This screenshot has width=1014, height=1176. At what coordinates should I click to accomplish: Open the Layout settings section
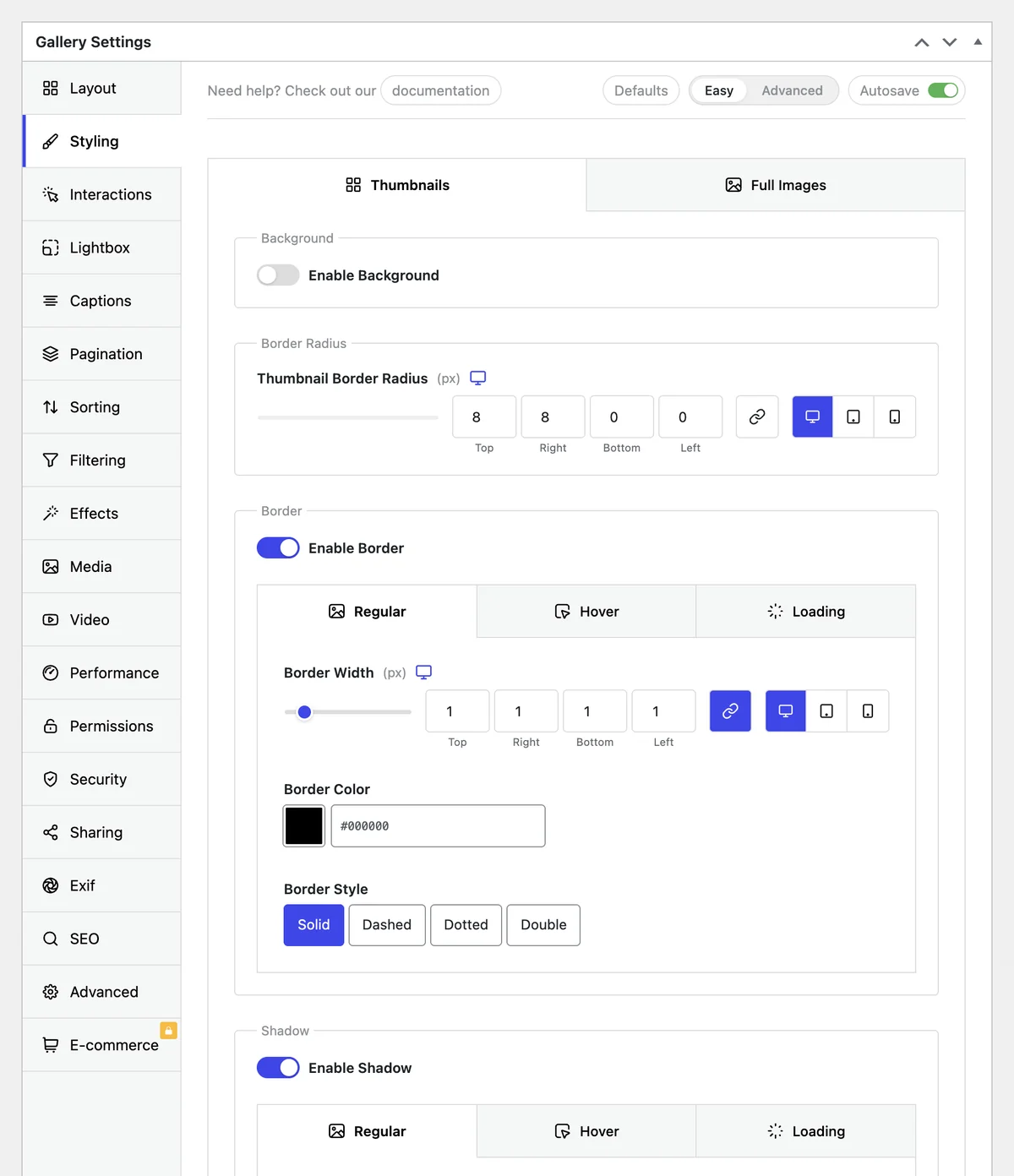(x=101, y=88)
